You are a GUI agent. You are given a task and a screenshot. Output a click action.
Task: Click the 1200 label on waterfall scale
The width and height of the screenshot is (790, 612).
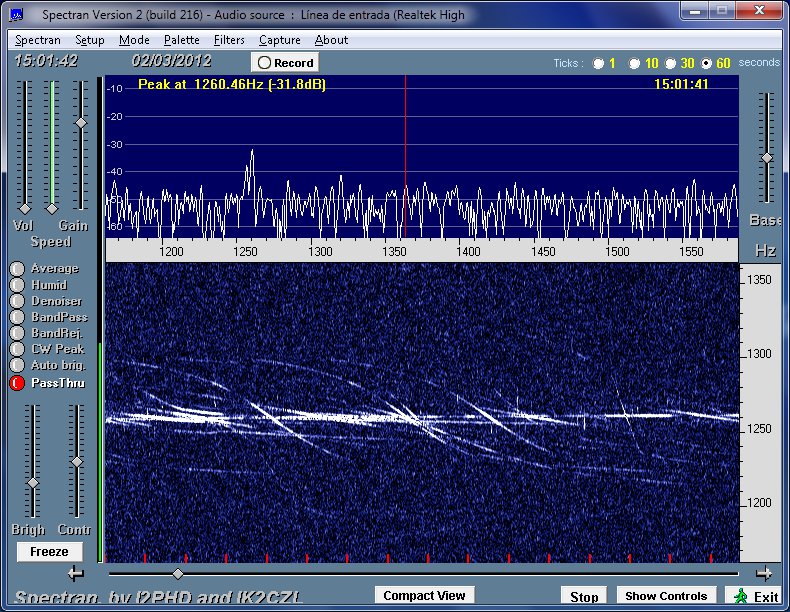coord(759,502)
